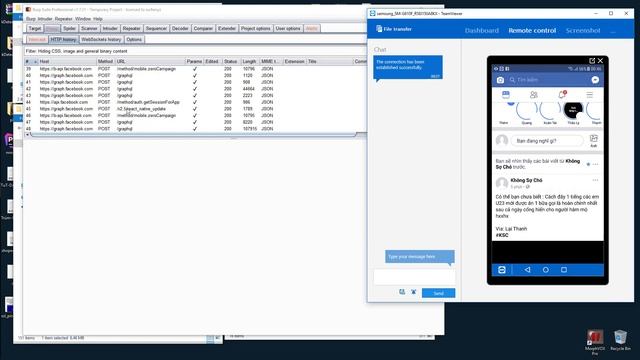Open Messenger icon in Facebook header
This screenshot has height=360, width=640.
click(595, 80)
